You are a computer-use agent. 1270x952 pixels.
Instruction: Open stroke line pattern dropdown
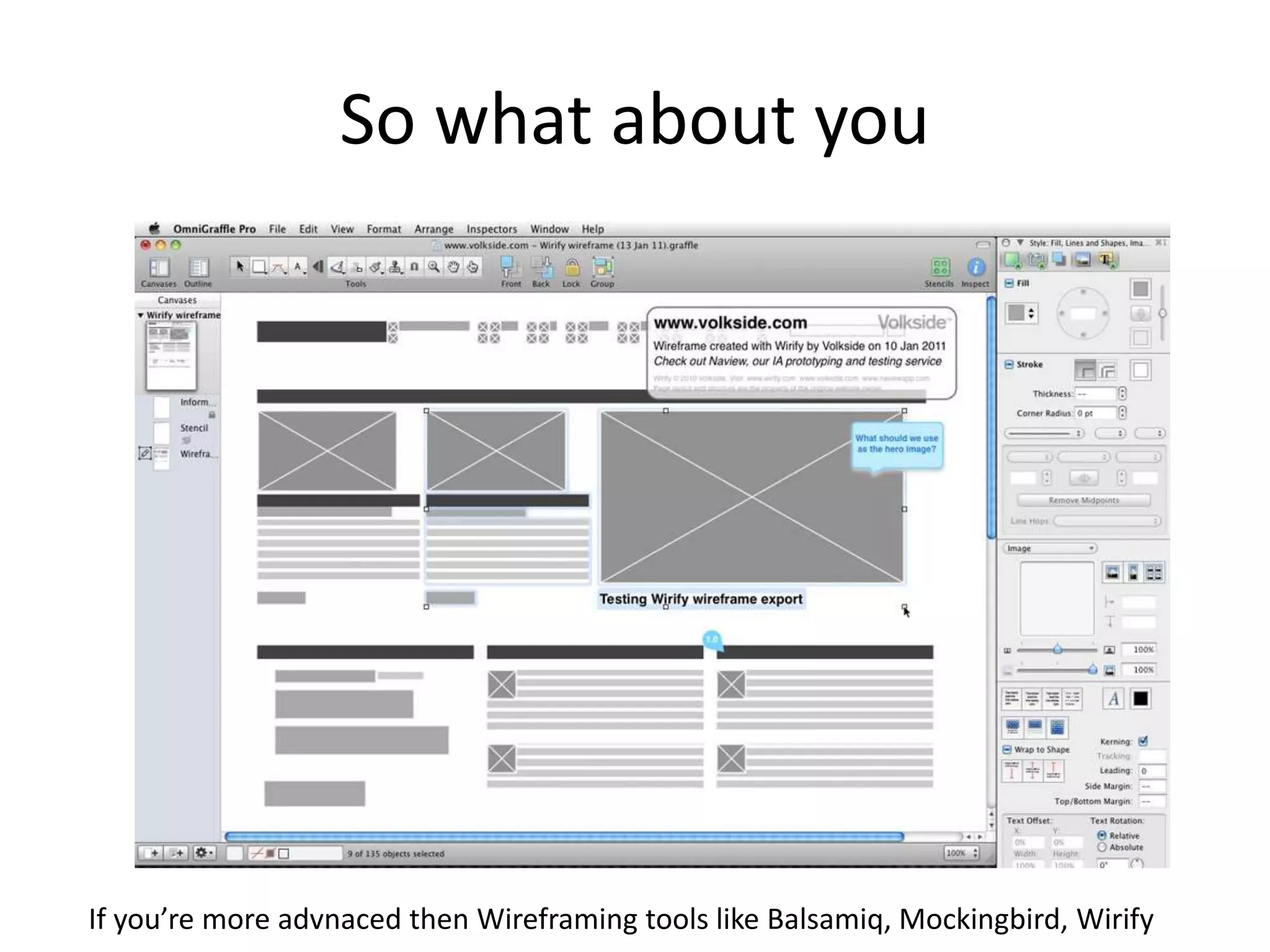click(x=1044, y=433)
